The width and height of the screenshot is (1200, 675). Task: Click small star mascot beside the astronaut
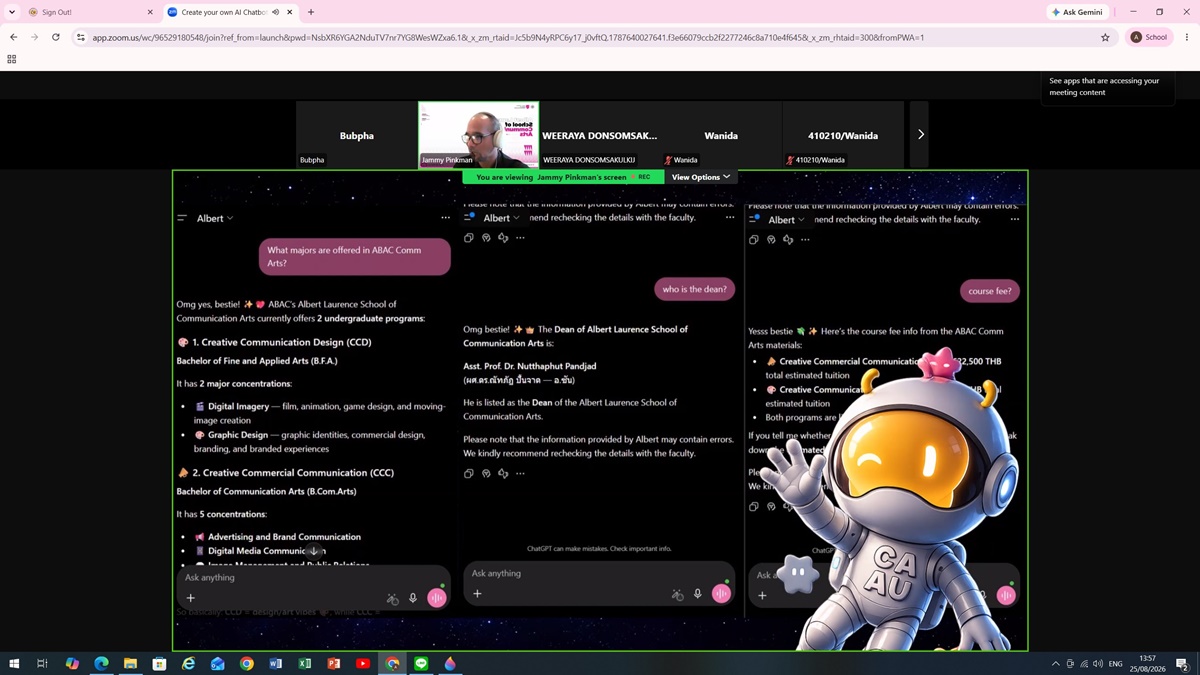tap(798, 574)
